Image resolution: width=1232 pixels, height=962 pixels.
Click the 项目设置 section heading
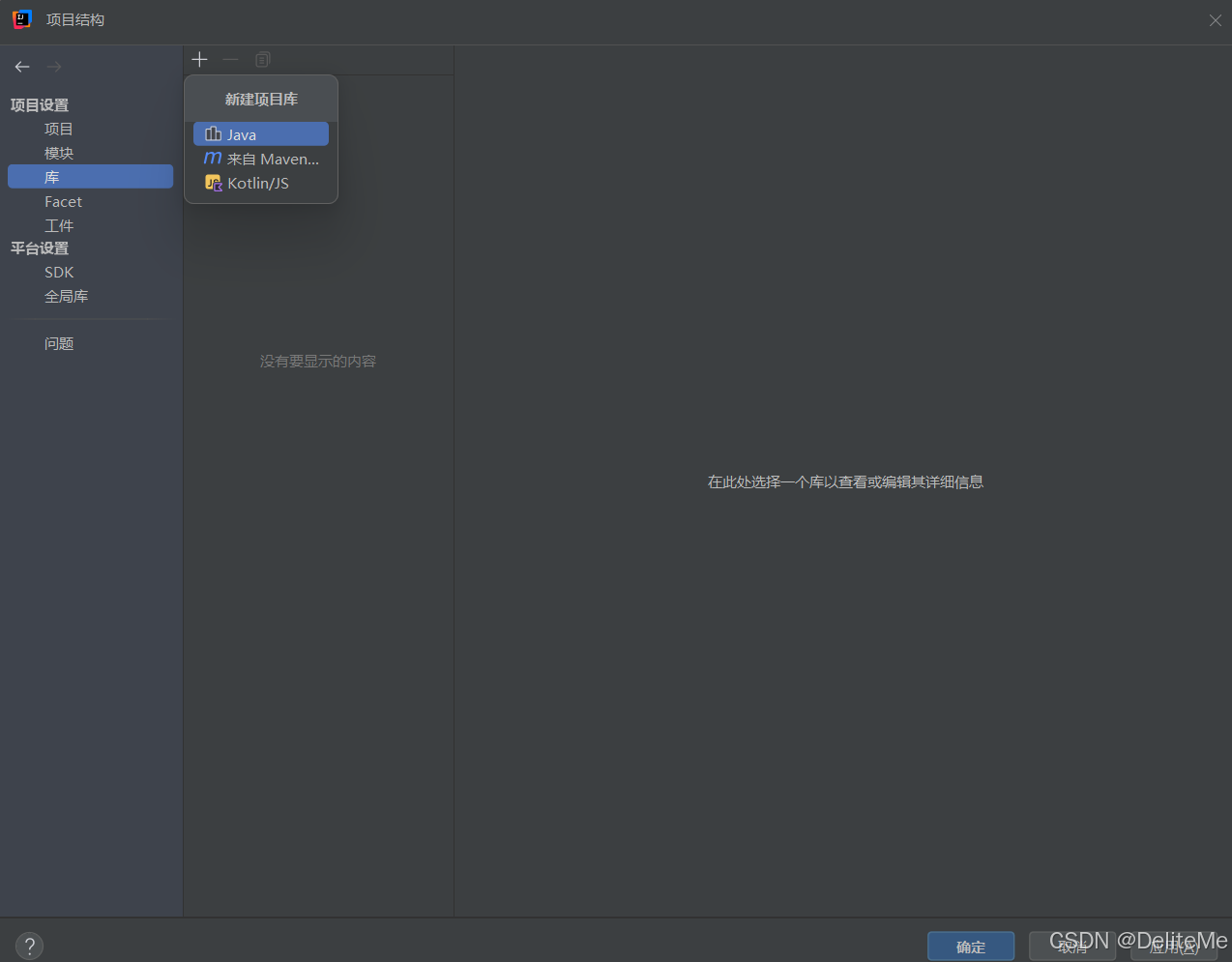(40, 104)
